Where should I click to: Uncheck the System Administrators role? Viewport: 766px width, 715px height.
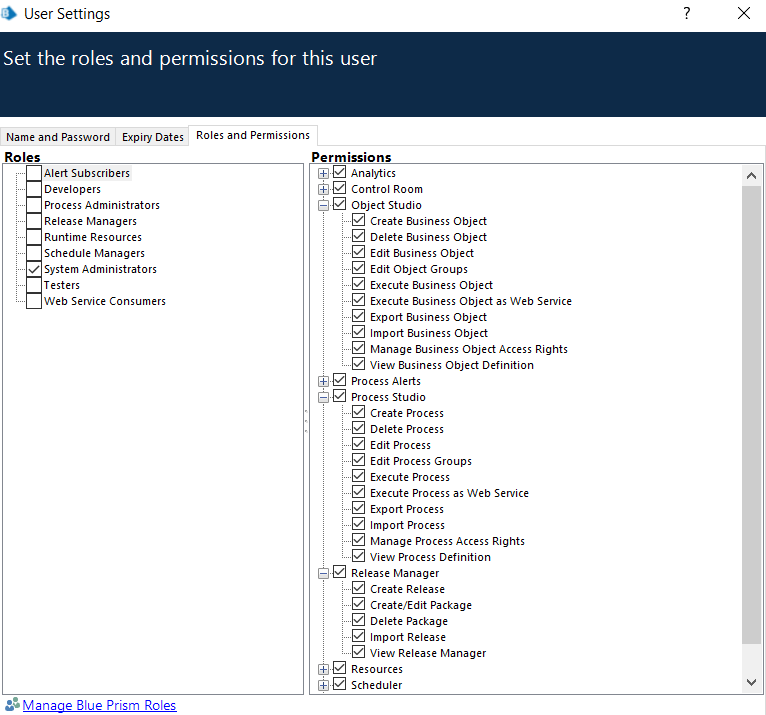coord(34,269)
